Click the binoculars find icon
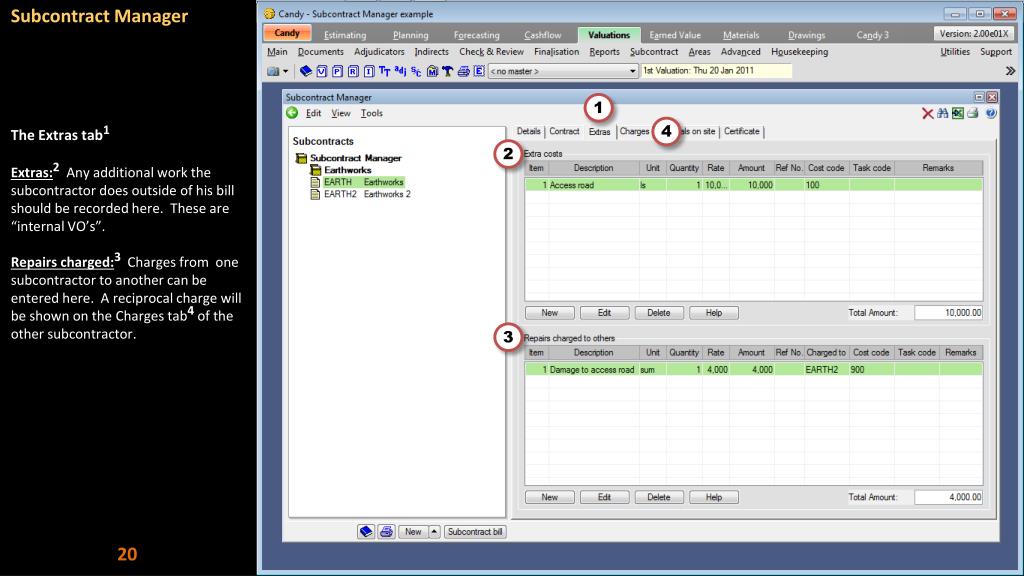Viewport: 1024px width, 576px height. coord(942,114)
